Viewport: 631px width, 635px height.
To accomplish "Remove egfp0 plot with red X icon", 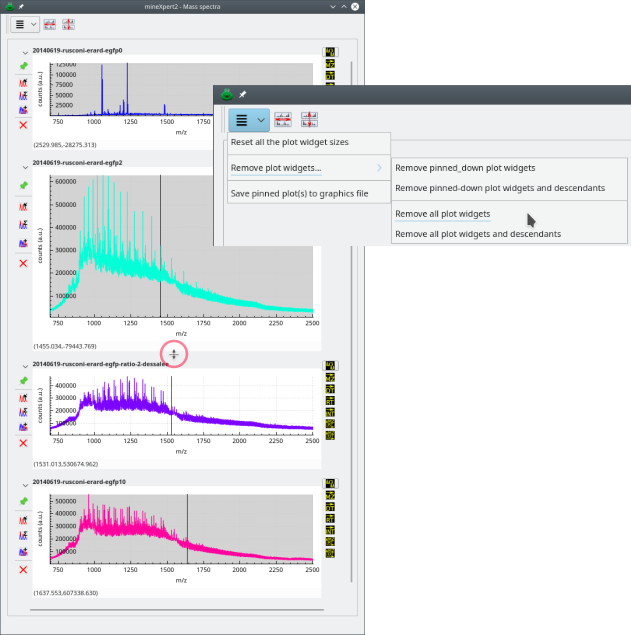I will (23, 125).
